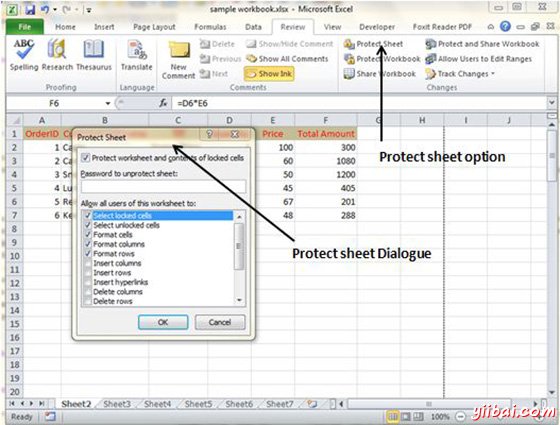
Task: Toggle Format columns checkbox
Action: point(88,244)
